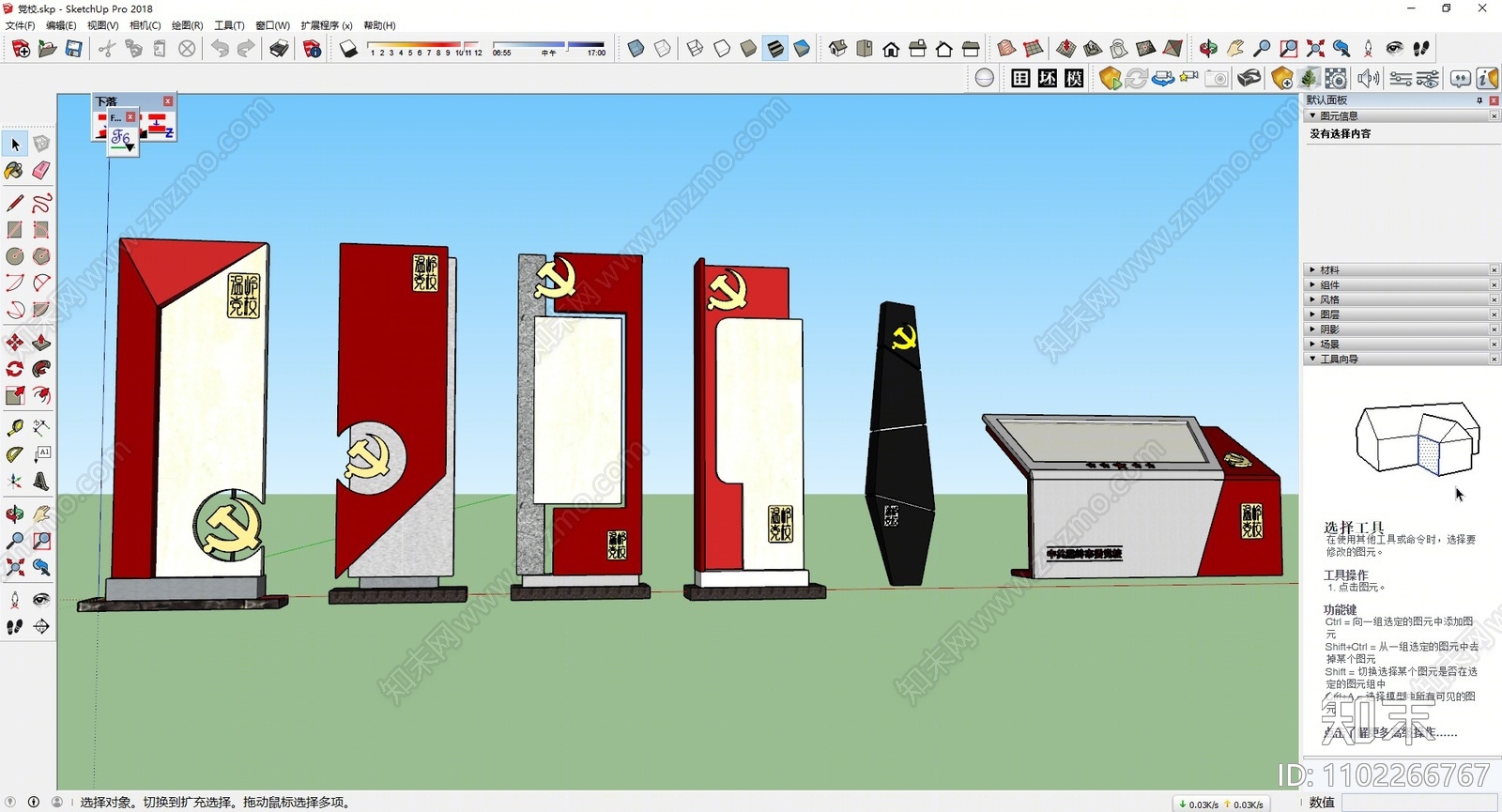
Task: Pick the Protractor tool
Action: click(x=15, y=454)
